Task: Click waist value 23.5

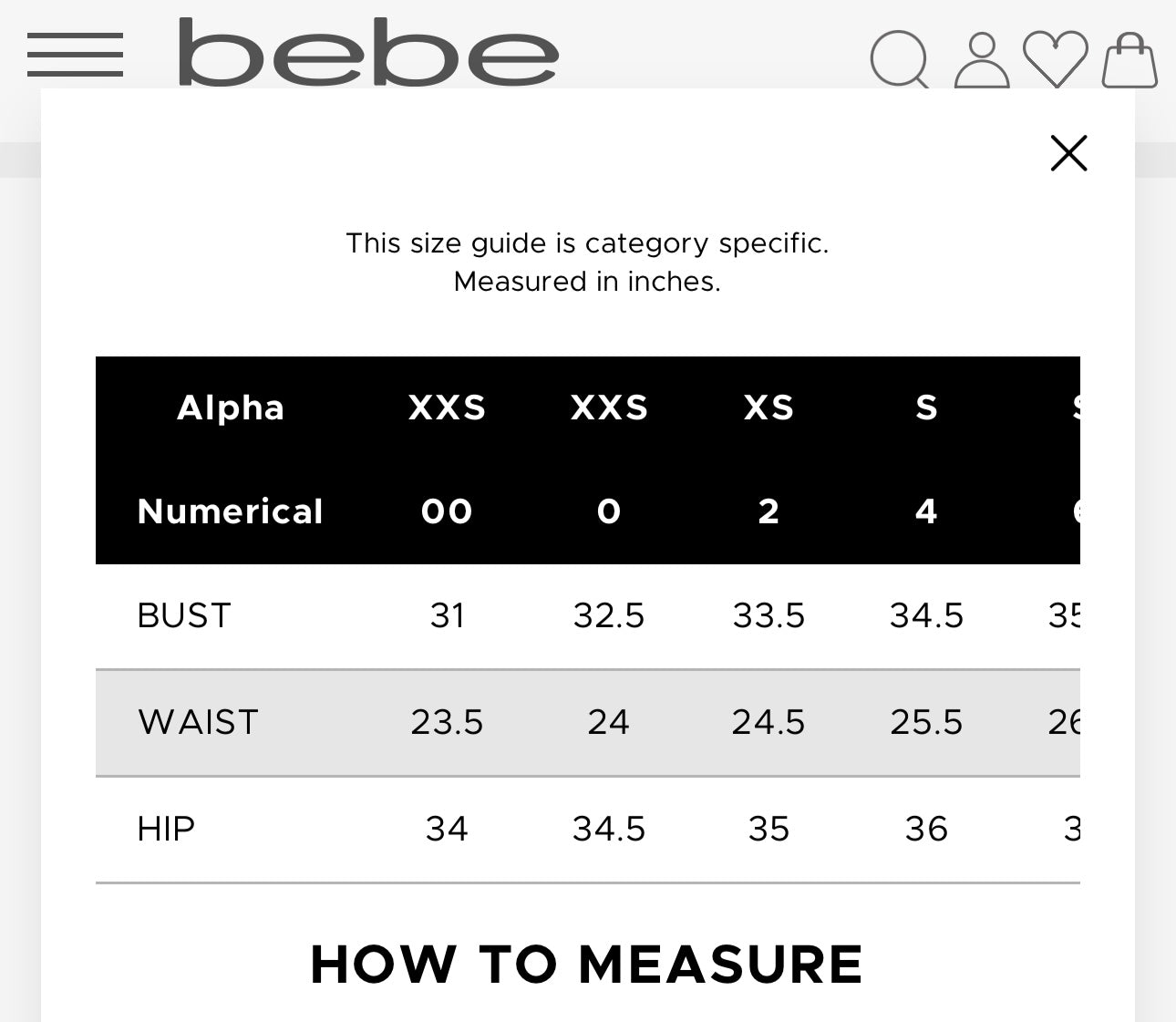Action: click(447, 722)
